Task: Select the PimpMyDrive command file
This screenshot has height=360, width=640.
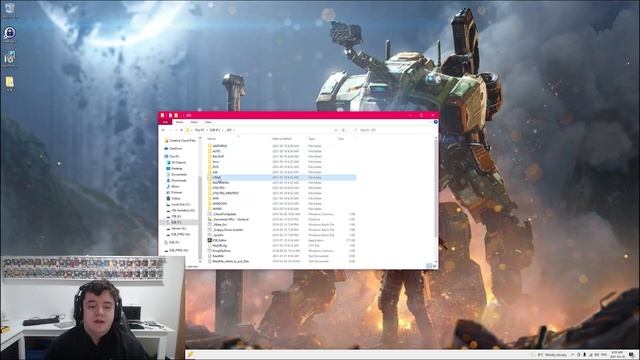Action: 282,251
